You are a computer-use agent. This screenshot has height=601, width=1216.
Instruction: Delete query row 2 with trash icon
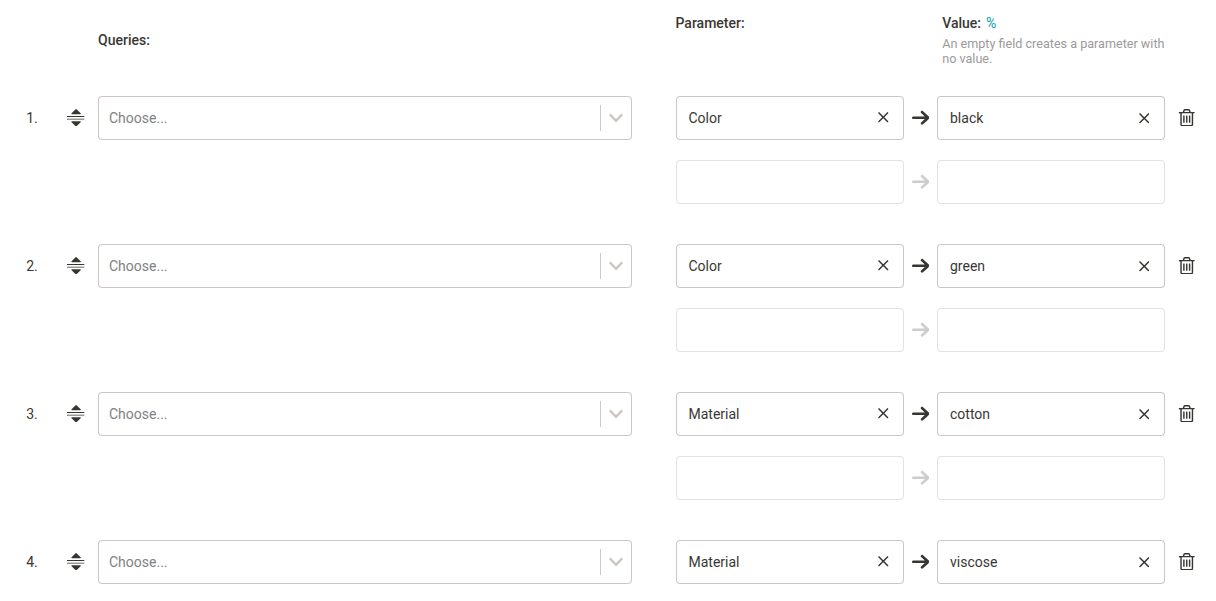pyautogui.click(x=1187, y=266)
